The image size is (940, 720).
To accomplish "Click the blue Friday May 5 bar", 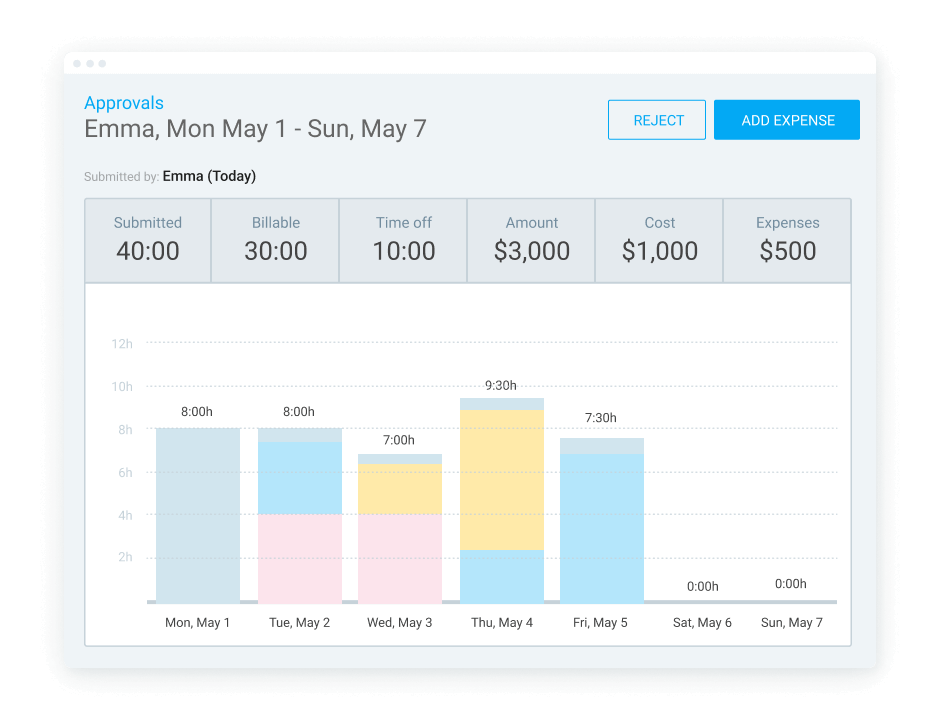I will 602,528.
